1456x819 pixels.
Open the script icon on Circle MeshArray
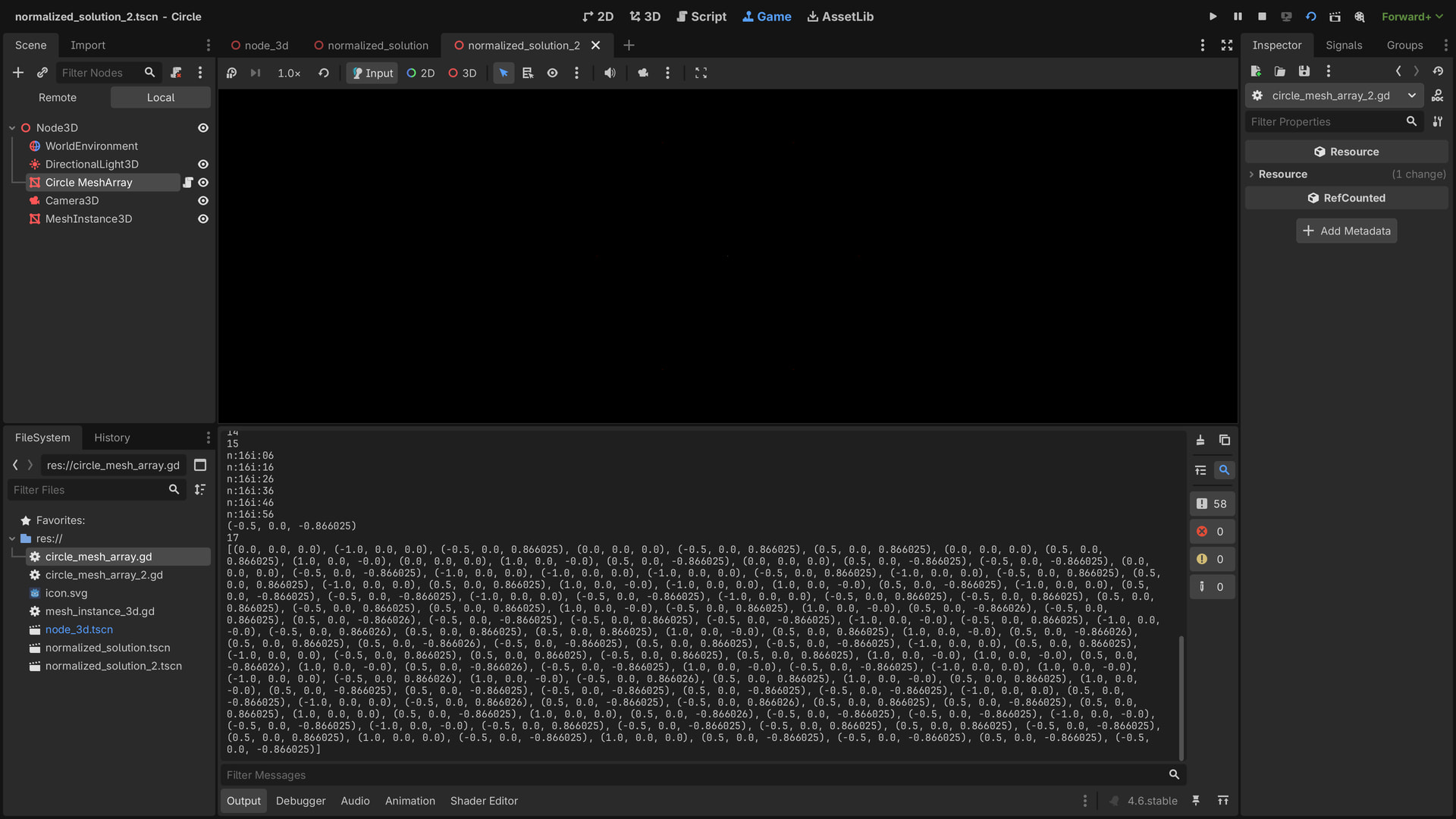coord(188,183)
